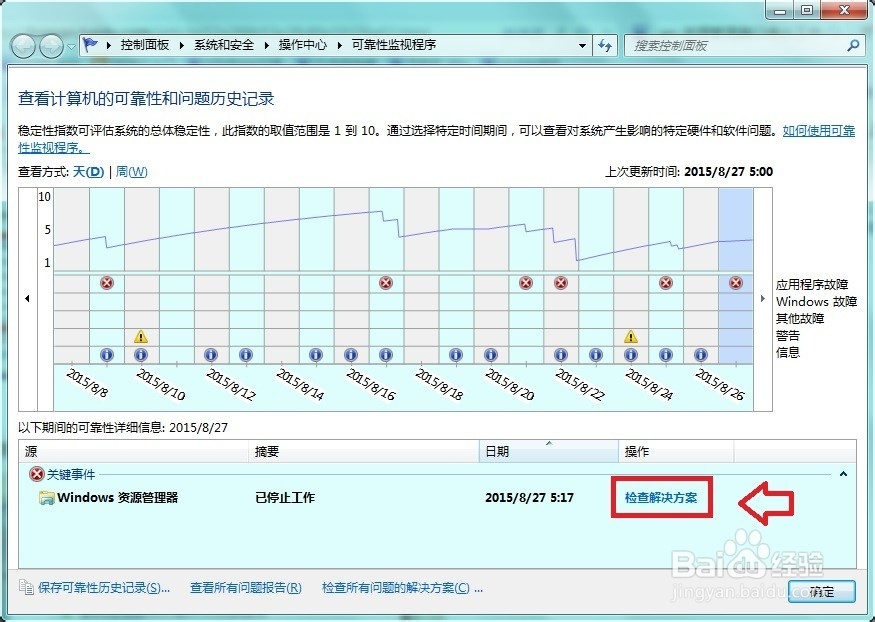Click the blue information icon on 2015/8/16

tap(350, 354)
